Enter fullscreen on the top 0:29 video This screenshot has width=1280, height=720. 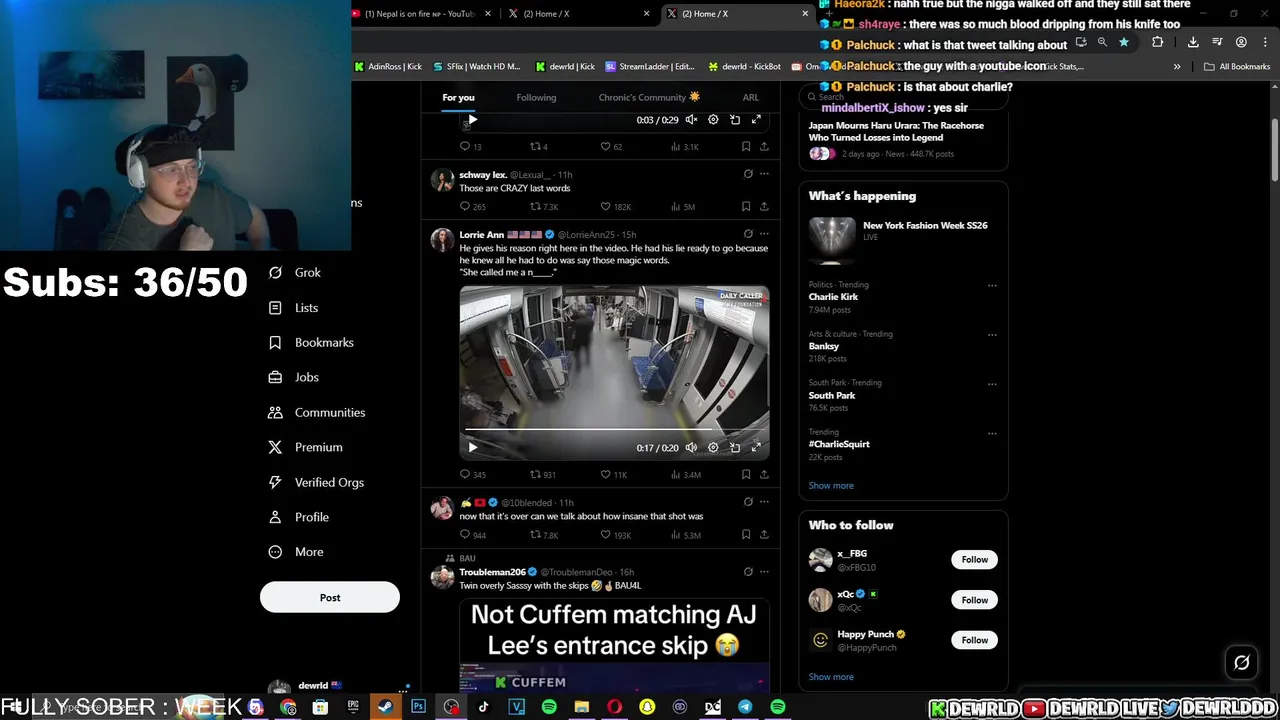[x=756, y=120]
